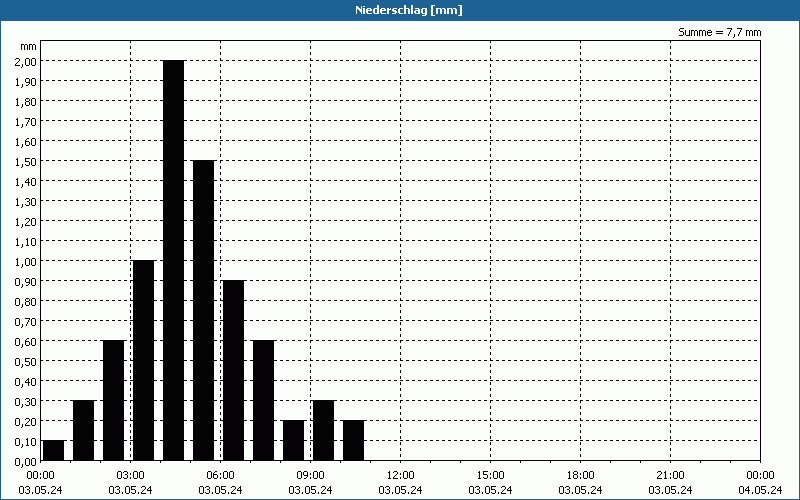The height and width of the screenshot is (500, 800).
Task: Click the 0,20 bar just before 09:00
Action: coord(293,441)
